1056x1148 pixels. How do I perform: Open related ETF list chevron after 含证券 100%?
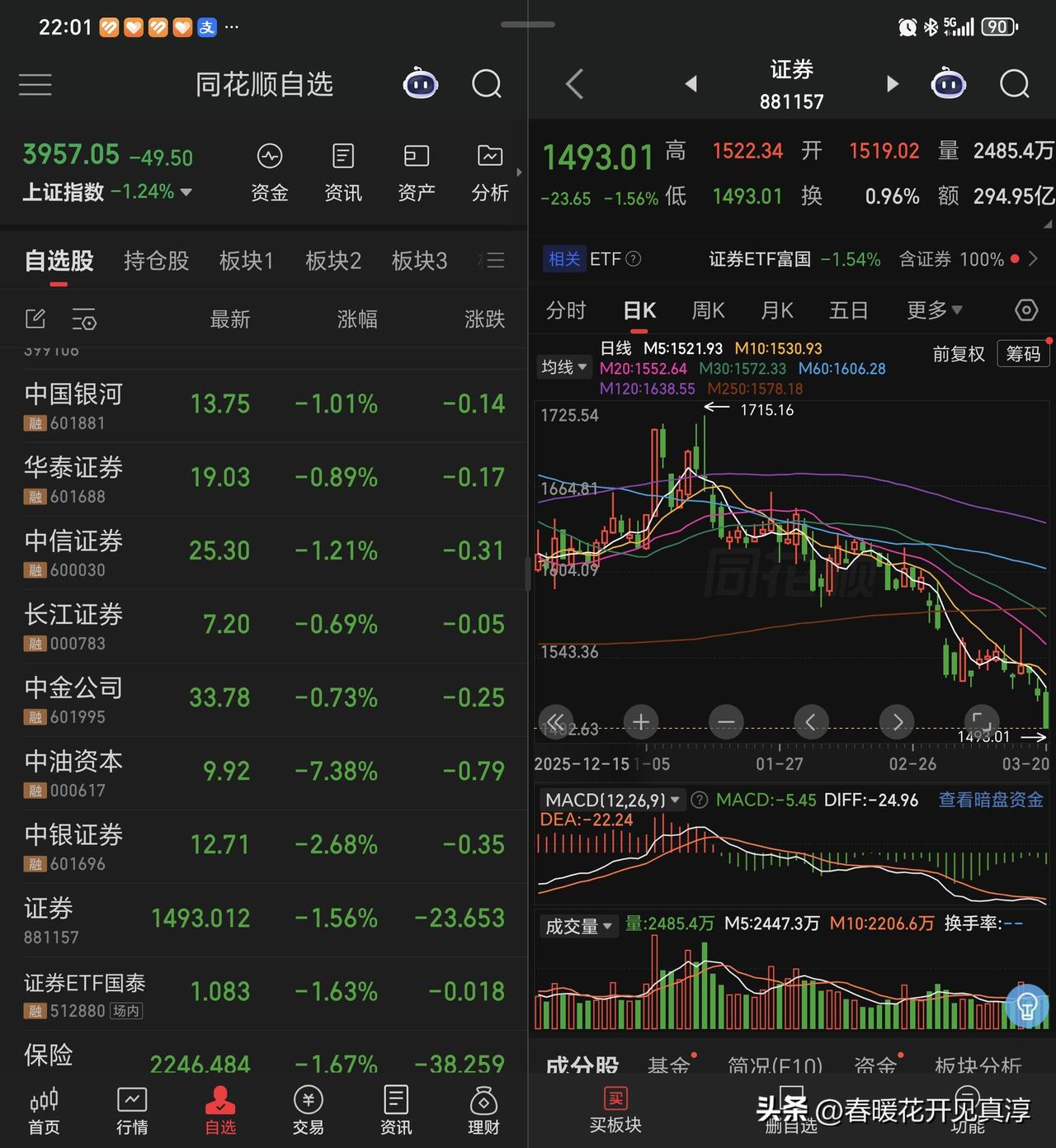tap(1033, 259)
